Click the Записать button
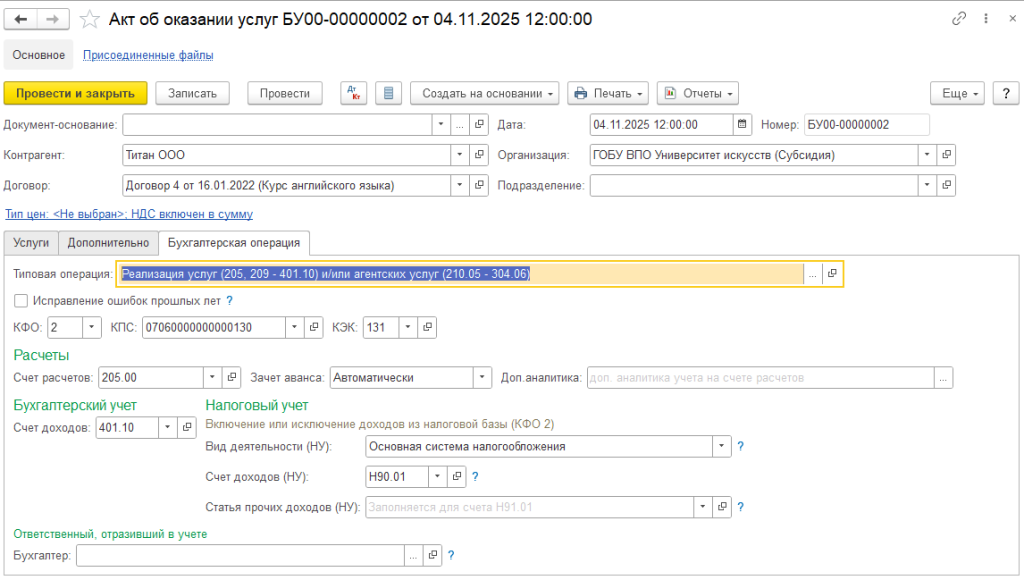The height and width of the screenshot is (580, 1024). 193,93
